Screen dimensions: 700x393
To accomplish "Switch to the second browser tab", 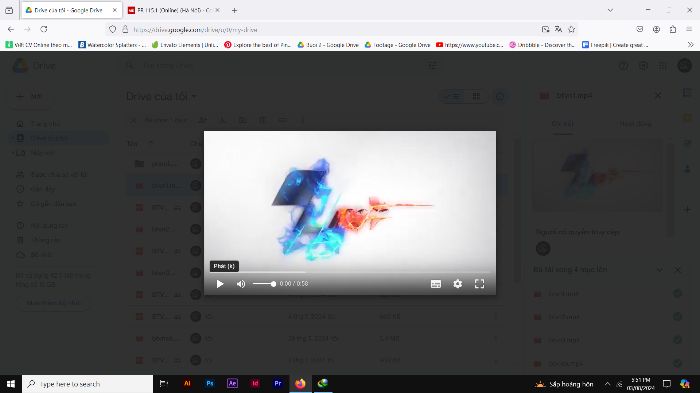I will pyautogui.click(x=174, y=10).
